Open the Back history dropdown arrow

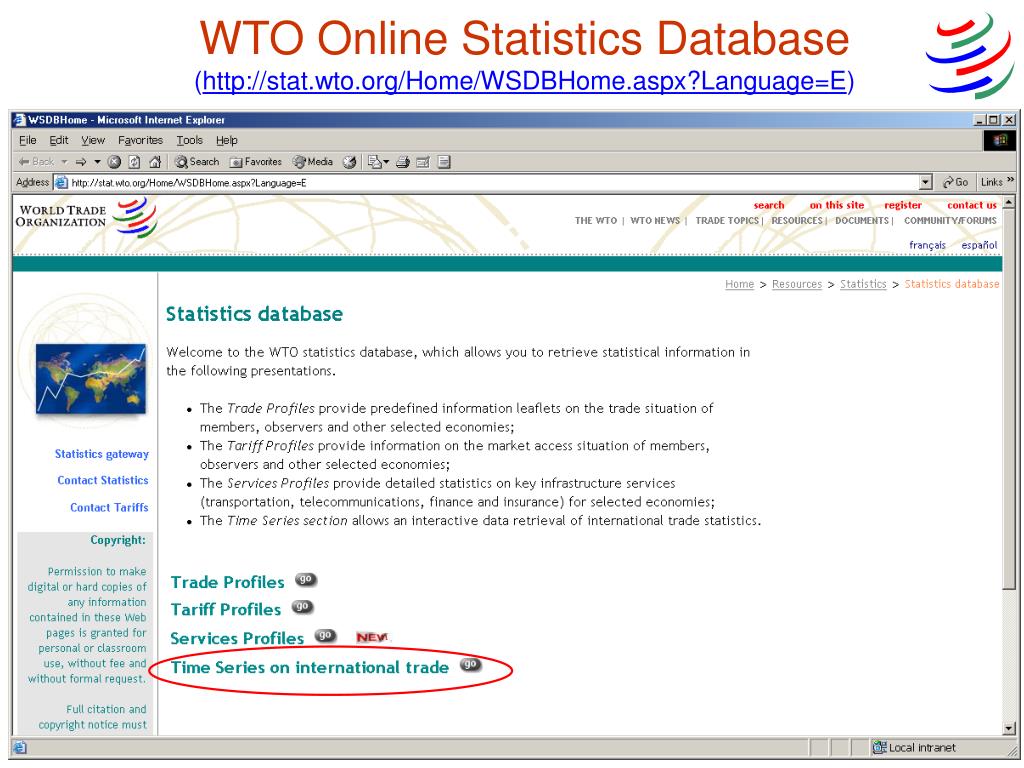point(64,162)
